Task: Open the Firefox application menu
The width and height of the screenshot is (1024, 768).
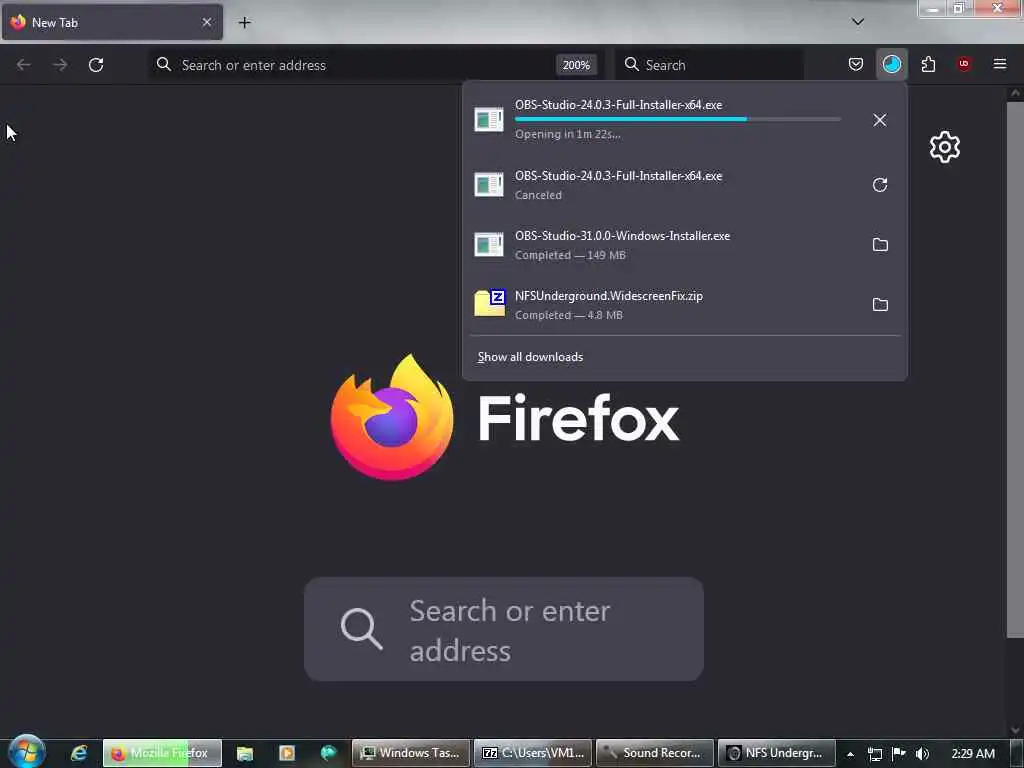Action: [1000, 64]
